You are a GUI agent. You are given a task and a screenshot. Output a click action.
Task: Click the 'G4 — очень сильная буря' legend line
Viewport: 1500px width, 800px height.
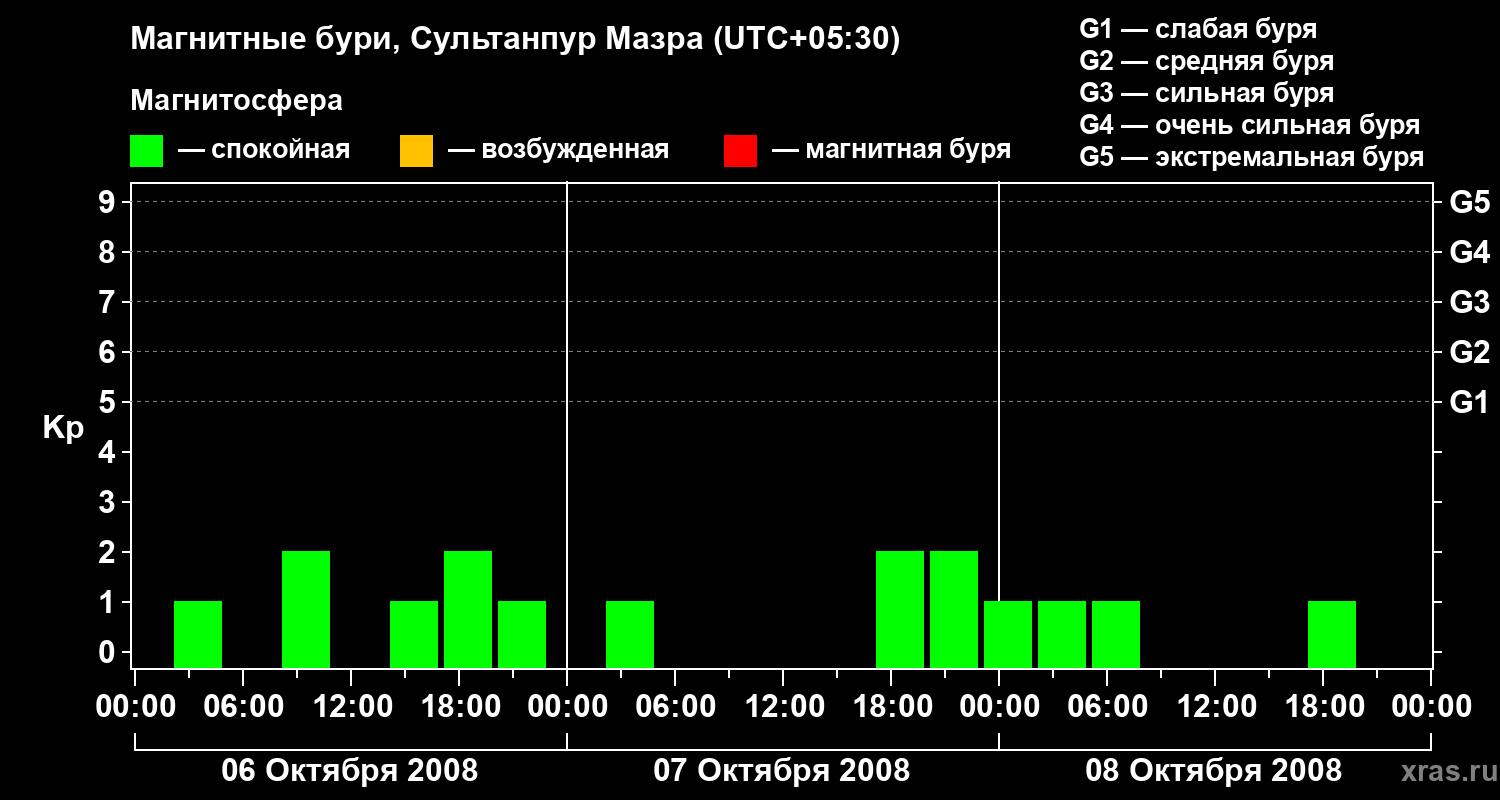[x=1249, y=125]
